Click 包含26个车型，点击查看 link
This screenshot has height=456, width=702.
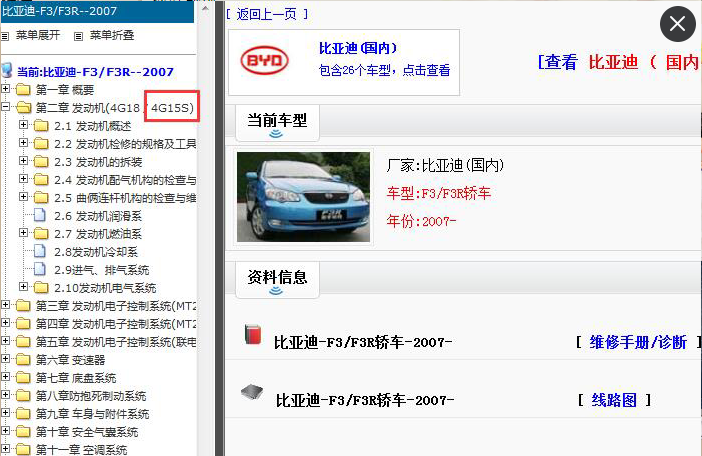click(384, 70)
